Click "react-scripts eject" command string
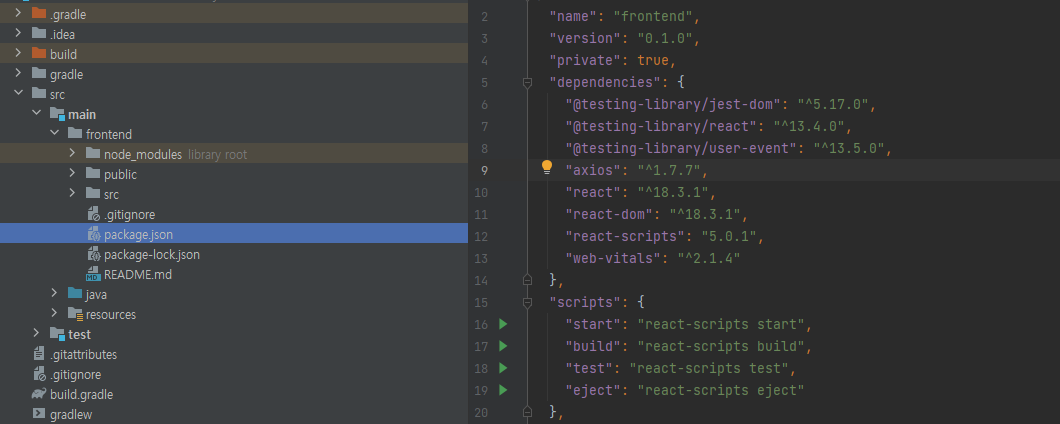The width and height of the screenshot is (1060, 424). click(721, 390)
